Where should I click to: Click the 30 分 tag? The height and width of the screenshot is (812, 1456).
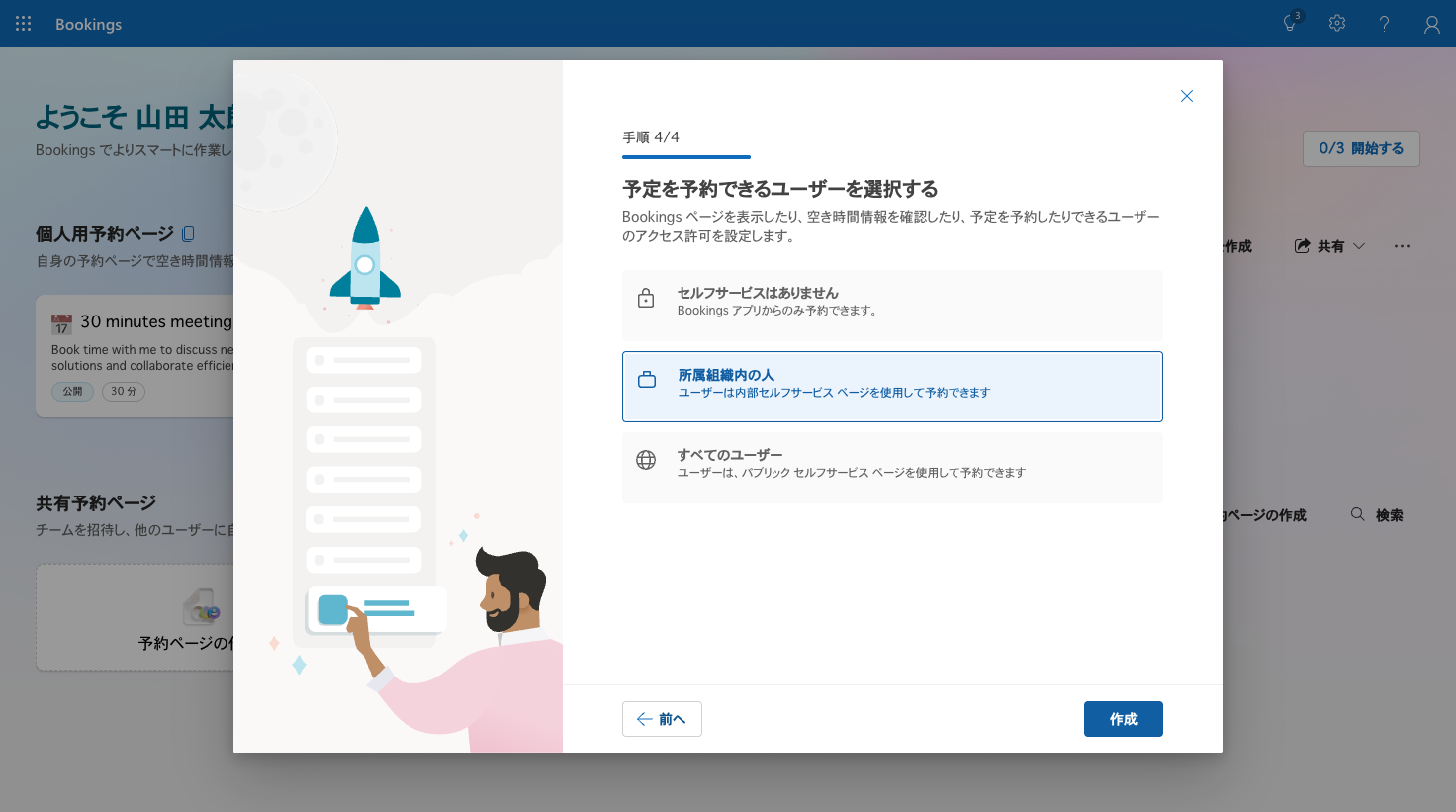tap(124, 392)
